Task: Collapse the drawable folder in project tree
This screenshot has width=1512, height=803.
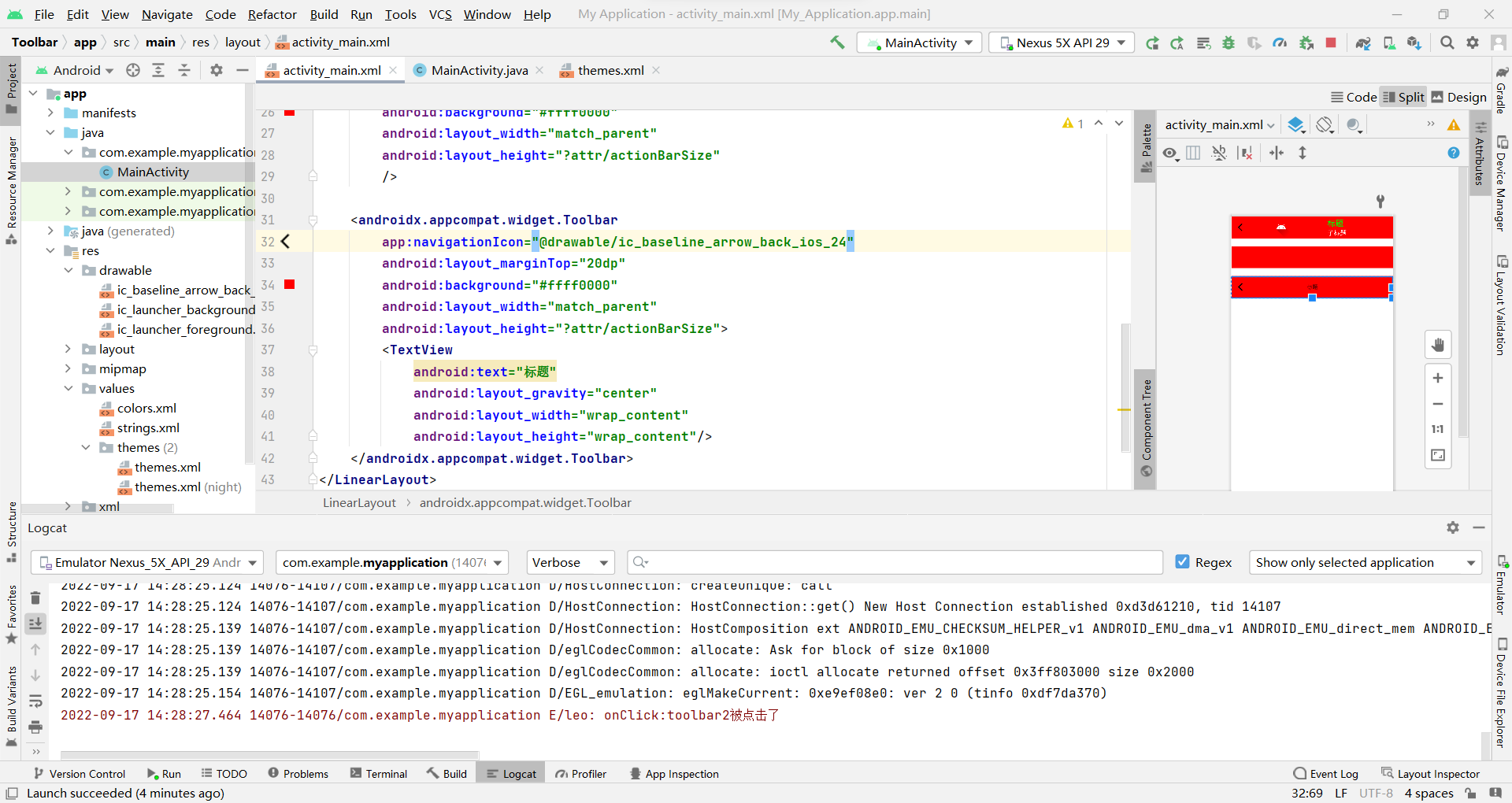Action: click(69, 270)
